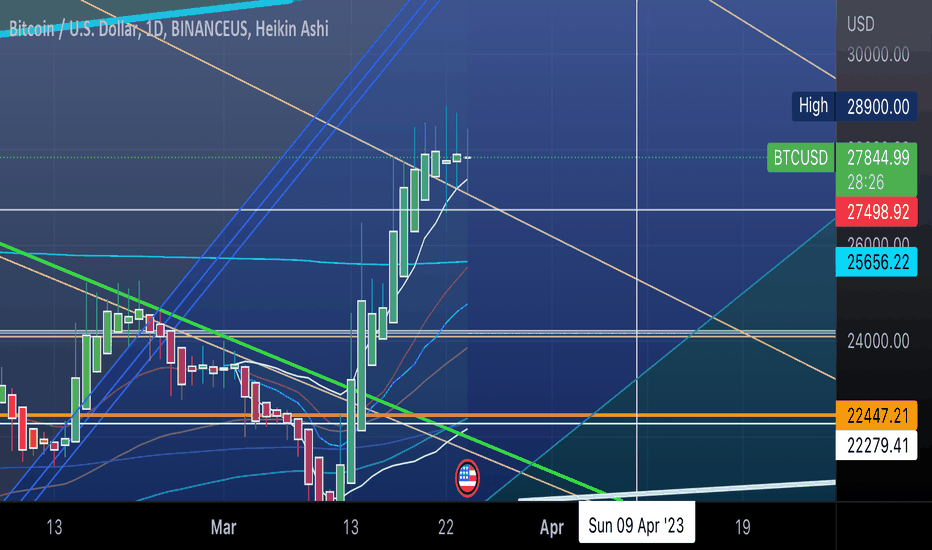932x550 pixels.
Task: Click the US economic event flag icon
Action: click(467, 478)
